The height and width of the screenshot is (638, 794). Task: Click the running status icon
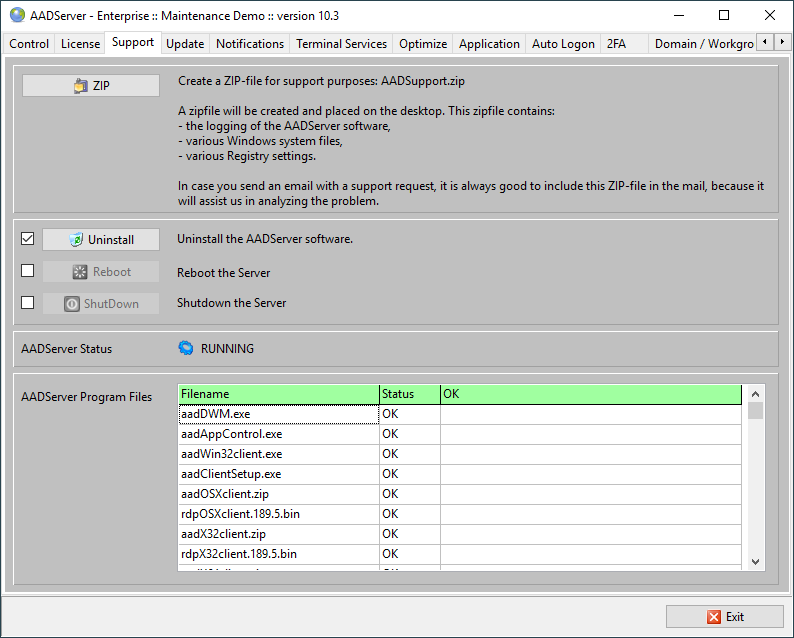(x=186, y=349)
